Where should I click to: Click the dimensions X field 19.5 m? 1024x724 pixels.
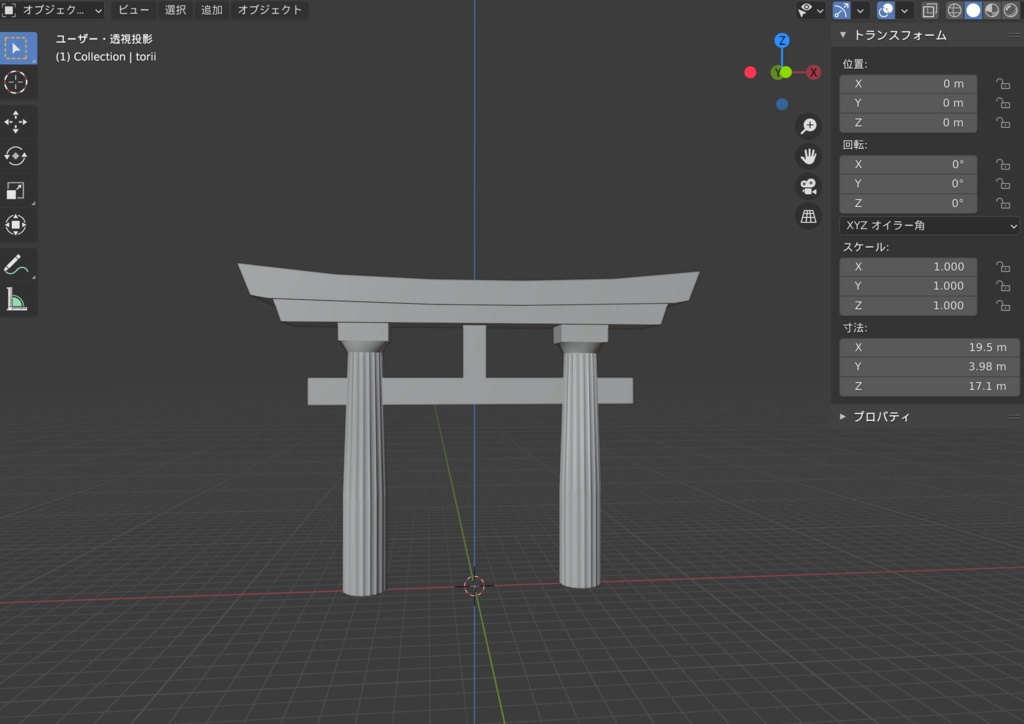(x=929, y=347)
